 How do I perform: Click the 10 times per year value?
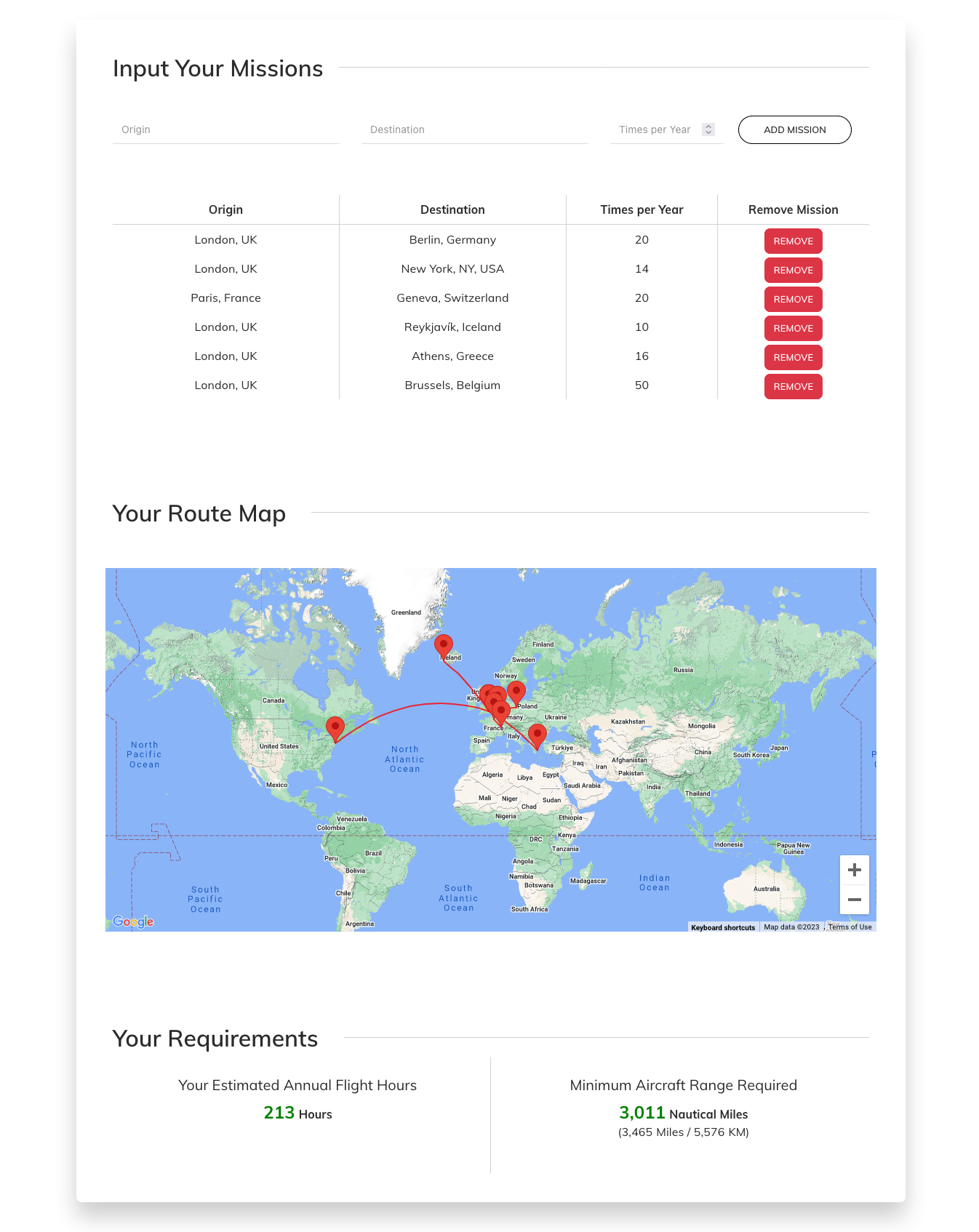(642, 327)
